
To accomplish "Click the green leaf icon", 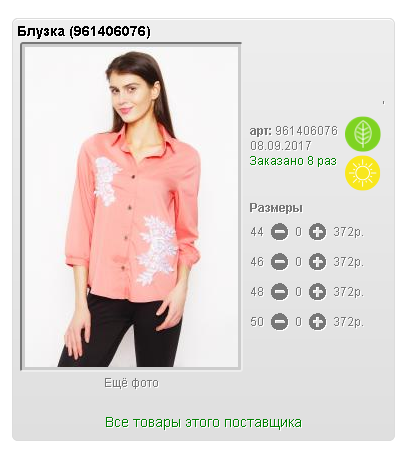I will [x=363, y=134].
